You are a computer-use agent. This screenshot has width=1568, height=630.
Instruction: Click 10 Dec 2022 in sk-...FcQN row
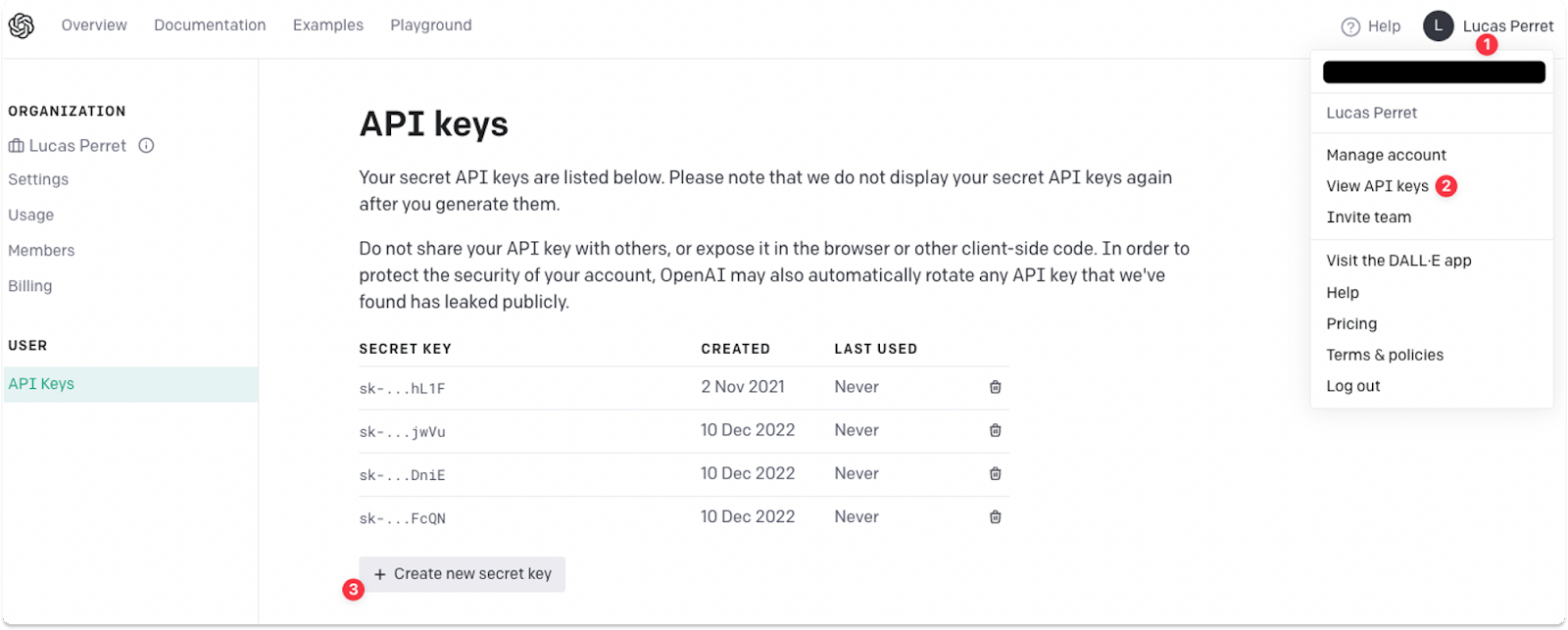click(748, 516)
